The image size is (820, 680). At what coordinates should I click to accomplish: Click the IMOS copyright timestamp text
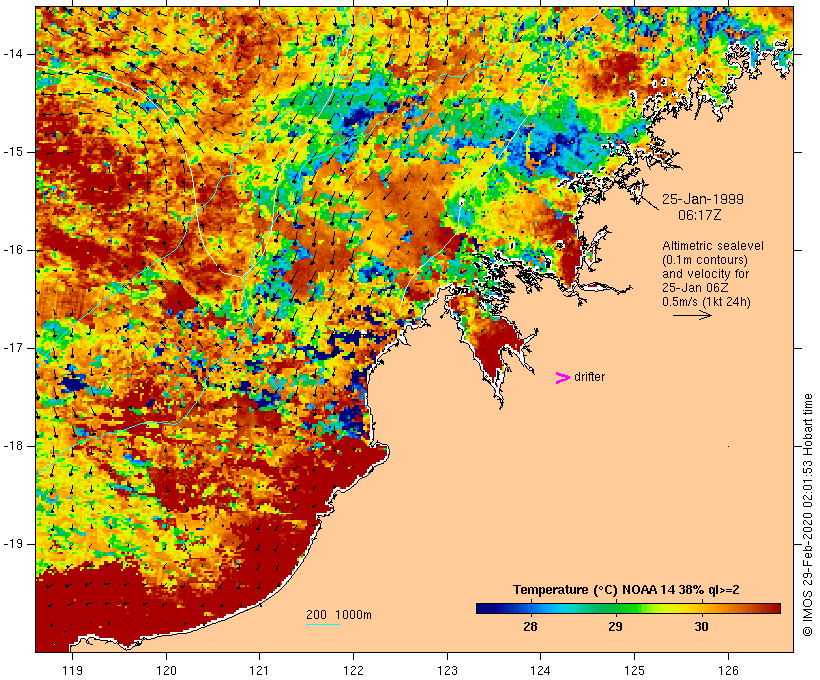click(x=807, y=515)
